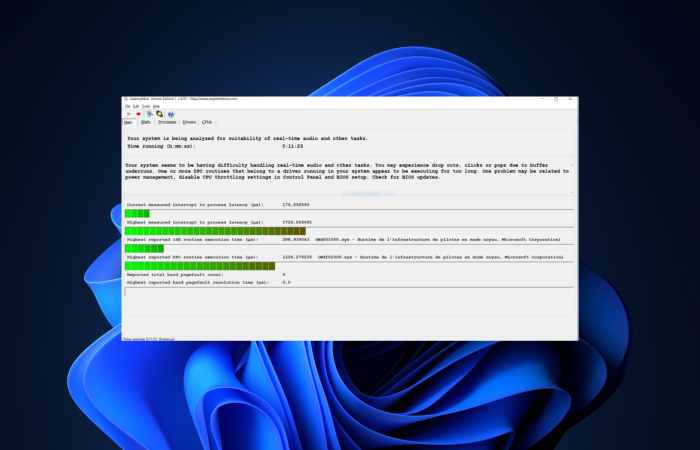Screen dimensions: 700x450
Task: Click the Wdf01000.sys DPC driver description
Action: (x=440, y=257)
